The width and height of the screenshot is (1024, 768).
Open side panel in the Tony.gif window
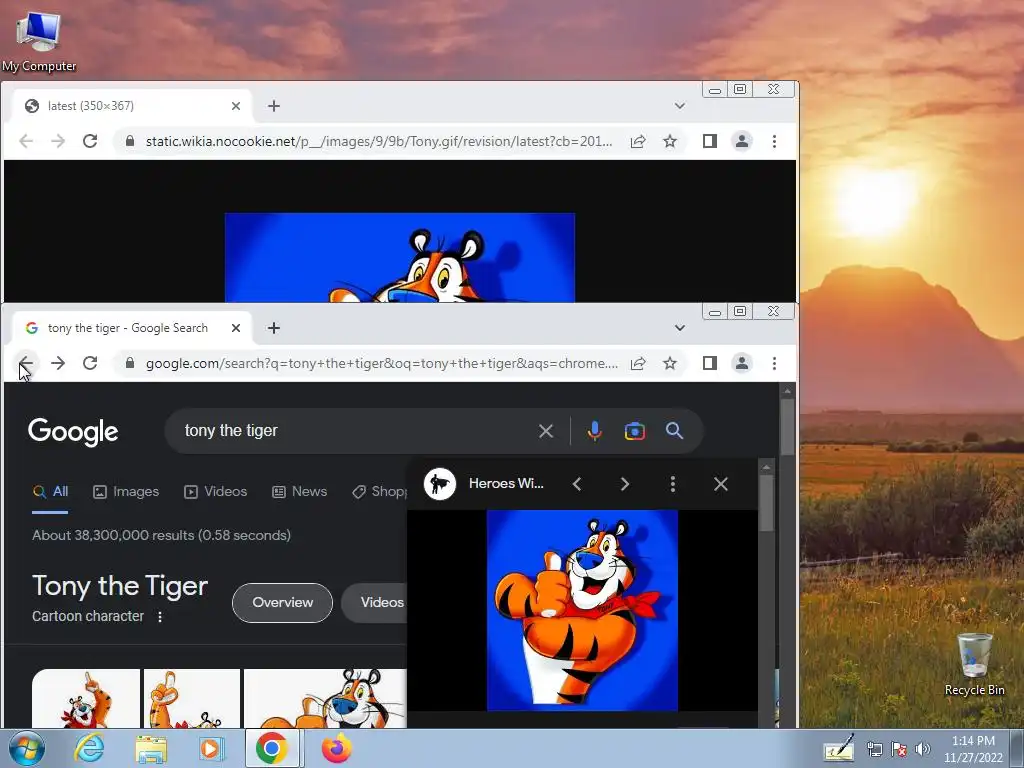coord(710,141)
